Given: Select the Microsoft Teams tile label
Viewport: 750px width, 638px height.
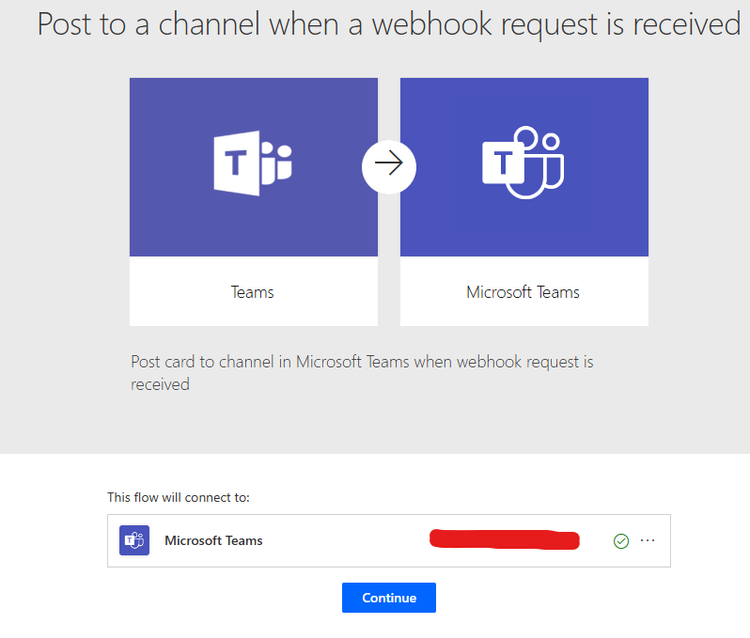Looking at the screenshot, I should 523,292.
